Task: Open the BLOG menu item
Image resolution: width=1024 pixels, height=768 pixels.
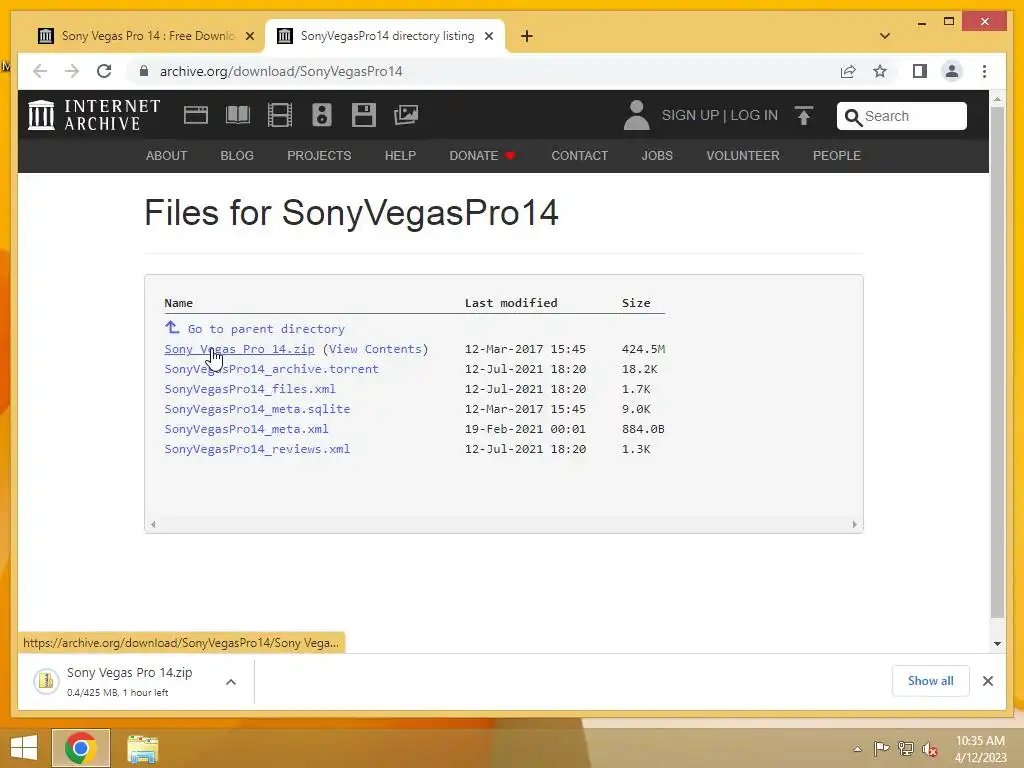Action: click(x=237, y=156)
